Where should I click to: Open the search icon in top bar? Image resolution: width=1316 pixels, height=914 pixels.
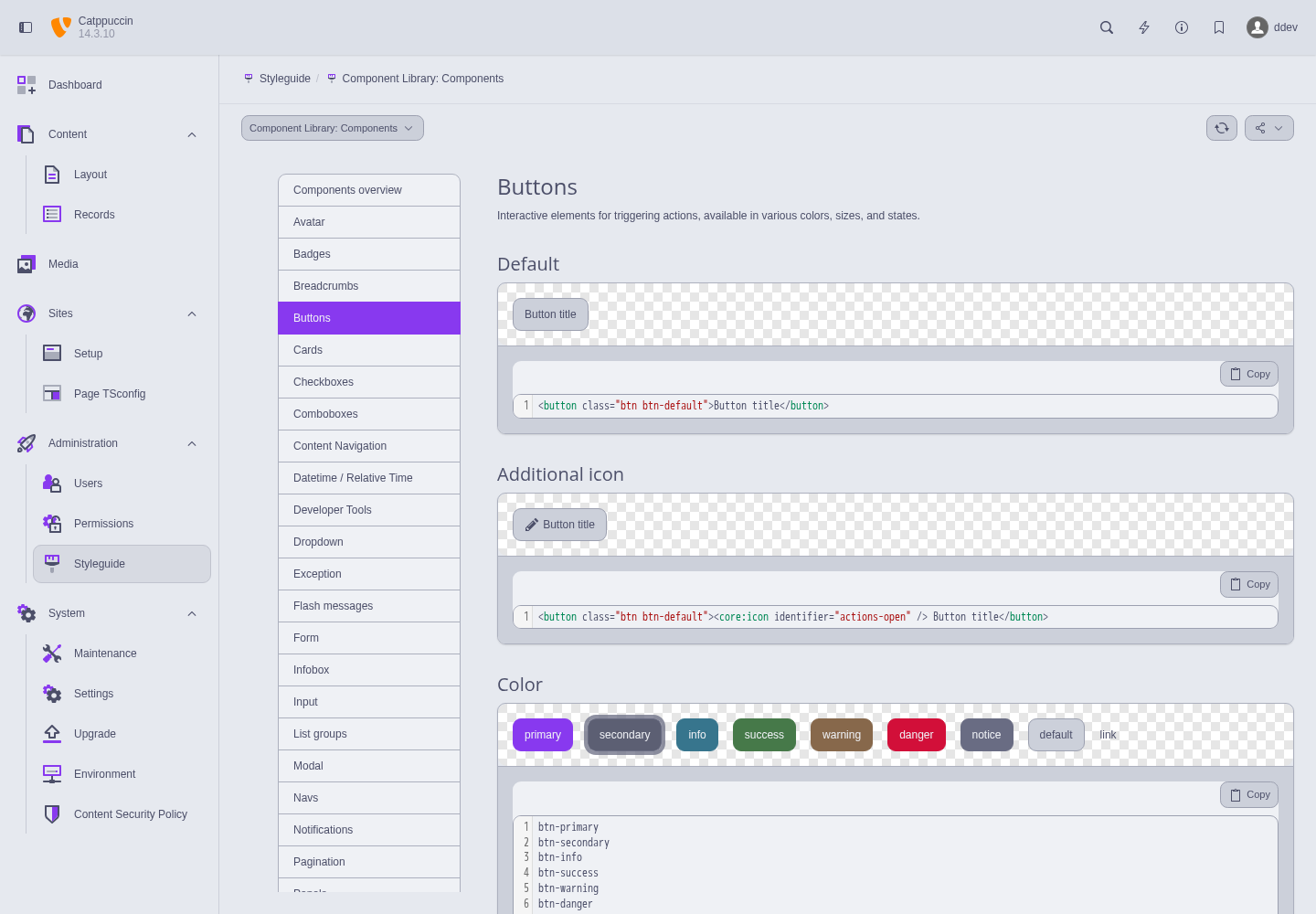pos(1107,27)
